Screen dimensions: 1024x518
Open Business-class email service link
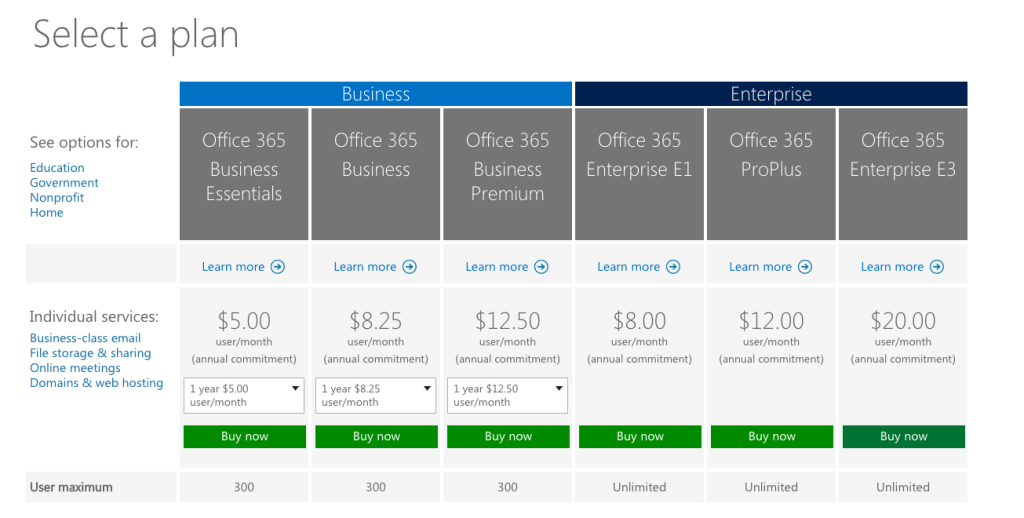coord(85,338)
